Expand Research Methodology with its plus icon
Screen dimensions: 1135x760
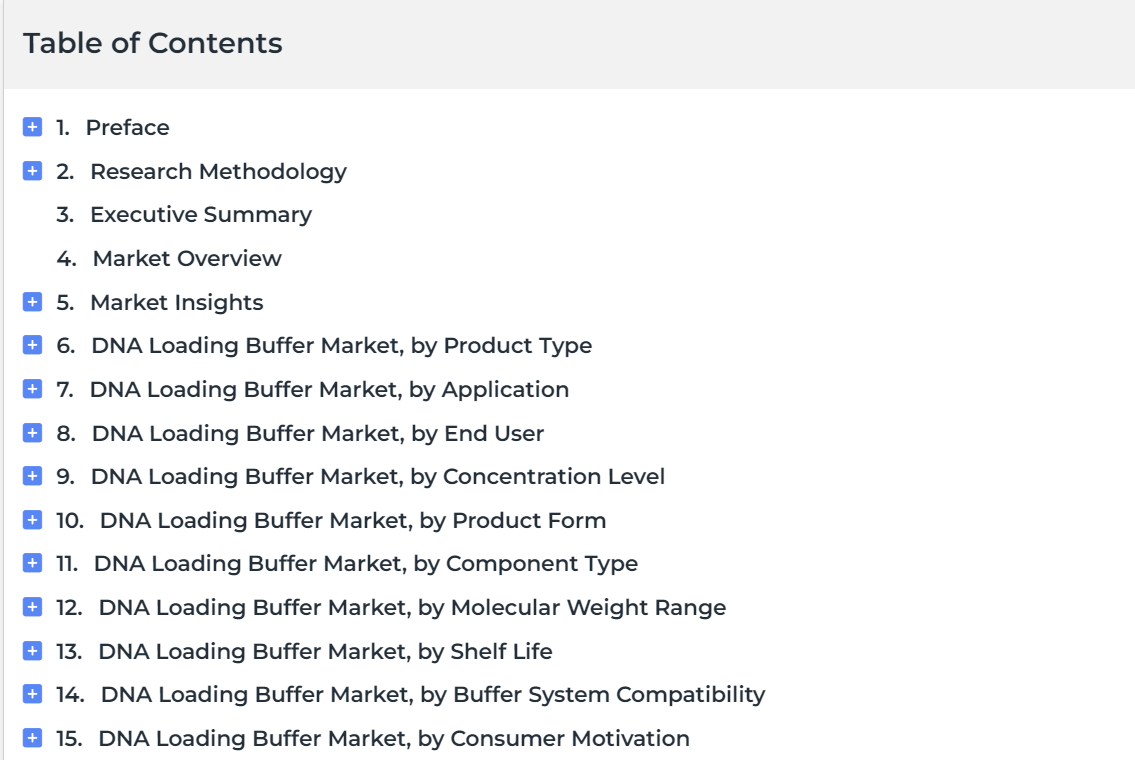tap(33, 171)
